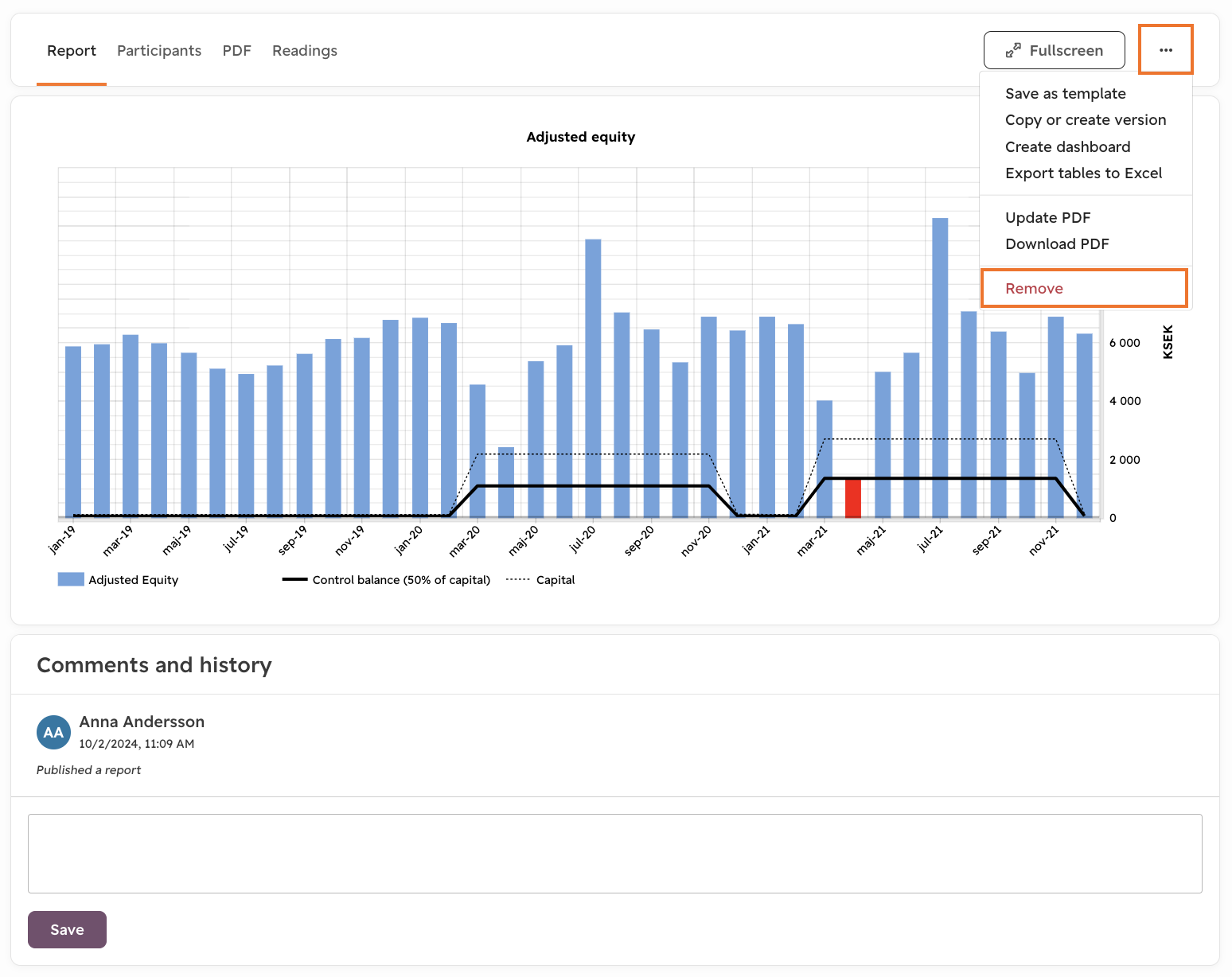Go to the Readings tab
This screenshot has height=977, width=1232.
(x=305, y=51)
